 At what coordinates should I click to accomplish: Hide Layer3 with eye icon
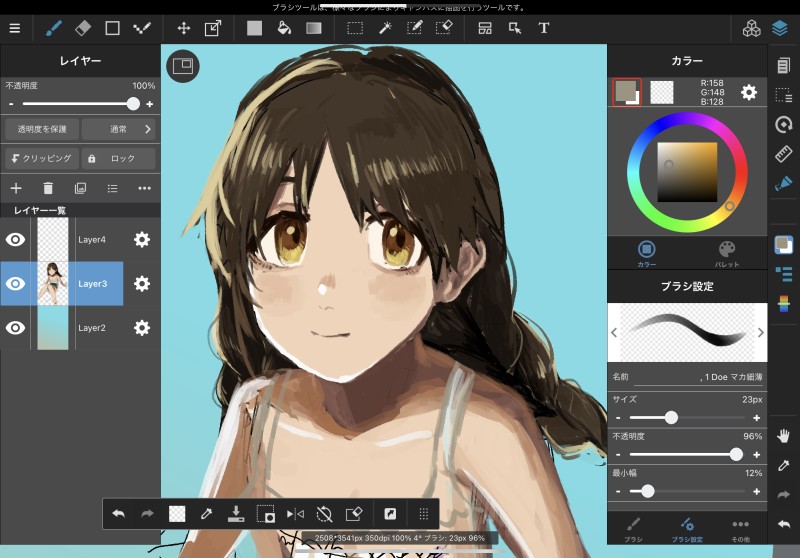[15, 284]
